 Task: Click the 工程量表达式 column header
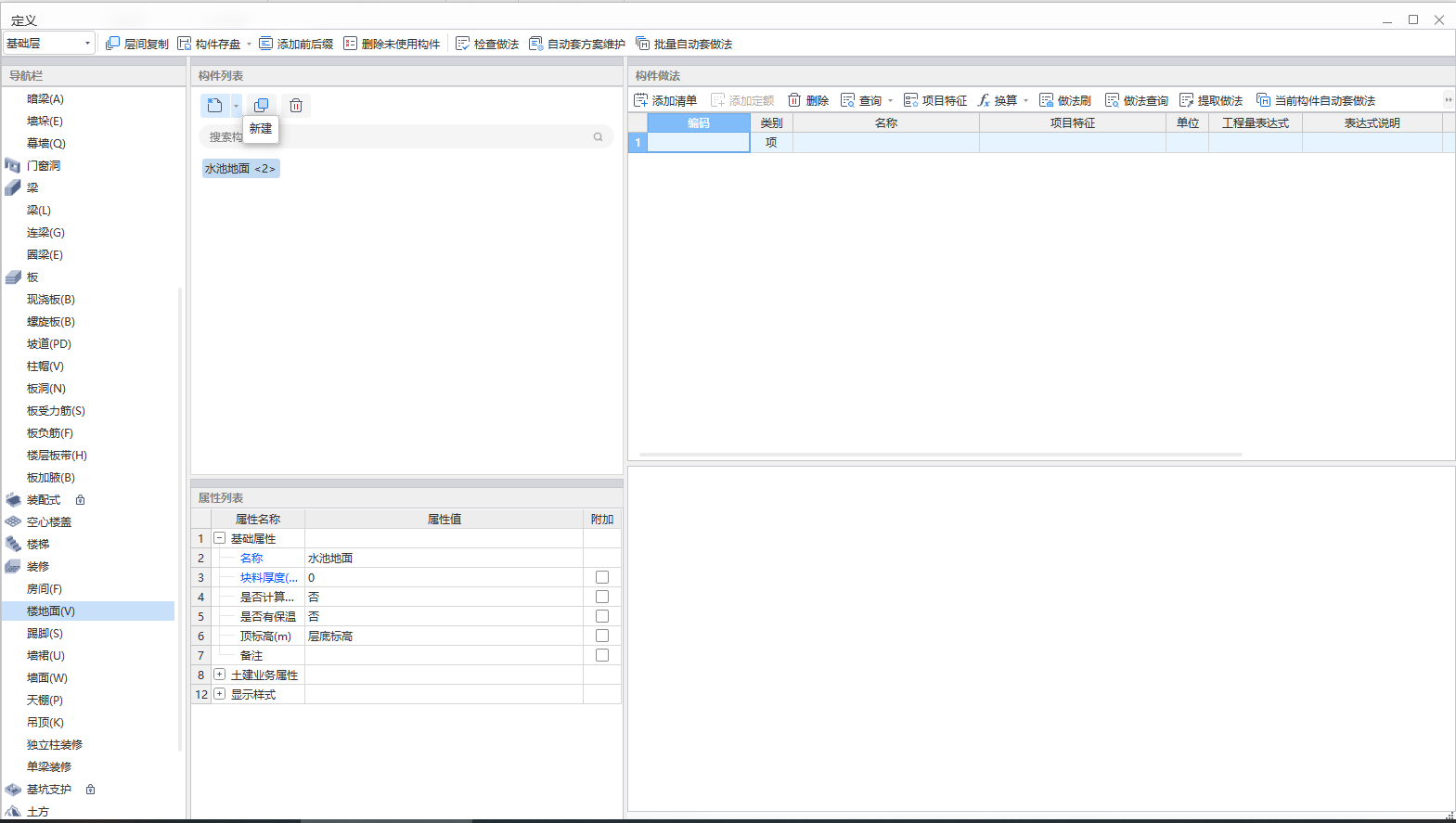1256,122
